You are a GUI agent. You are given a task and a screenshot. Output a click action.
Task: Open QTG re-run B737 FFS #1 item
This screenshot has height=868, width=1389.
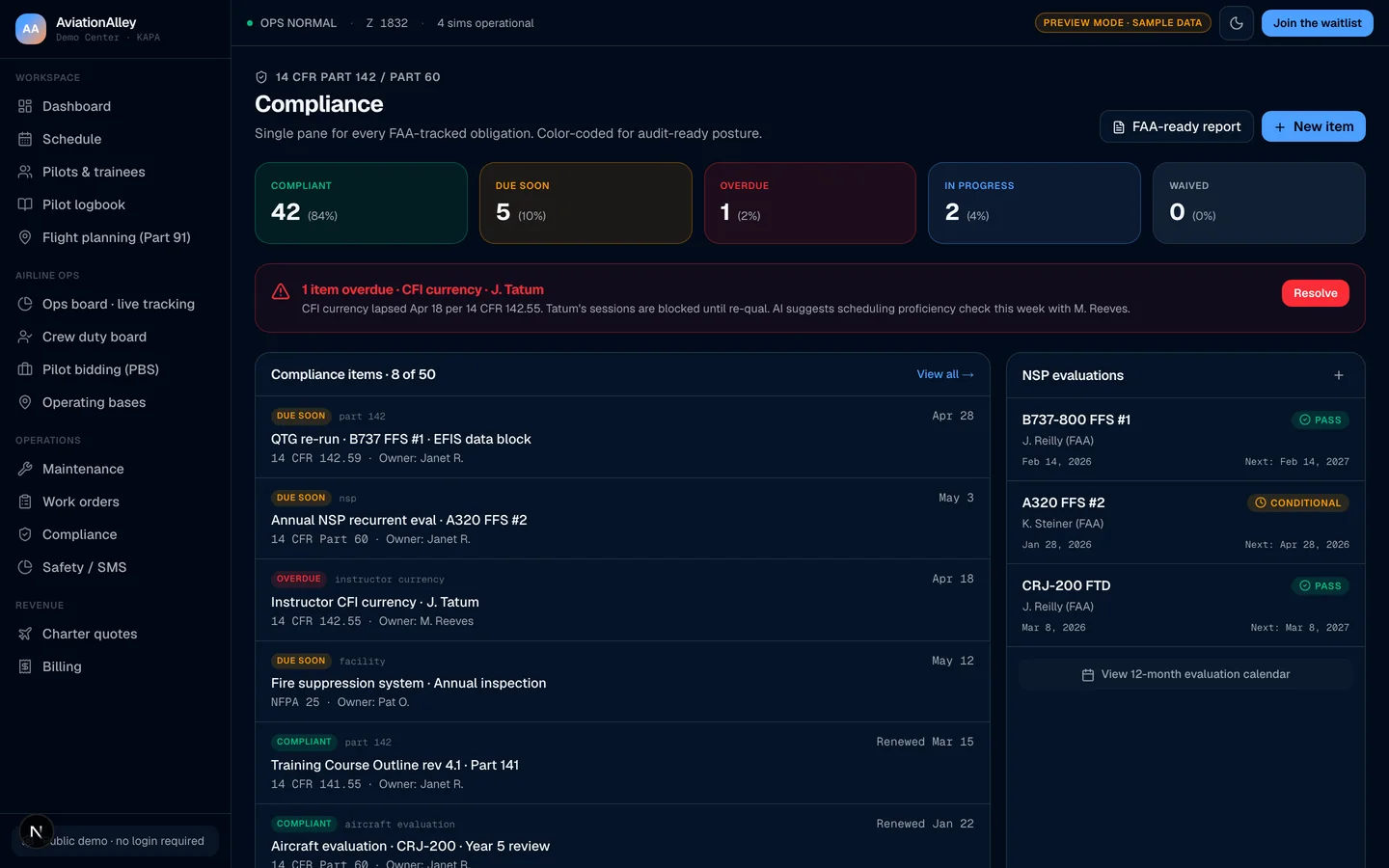[622, 437]
